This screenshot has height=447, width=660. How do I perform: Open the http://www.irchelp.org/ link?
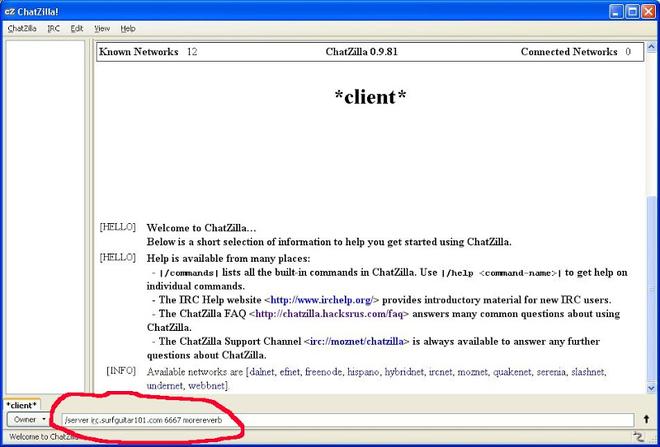tap(322, 300)
